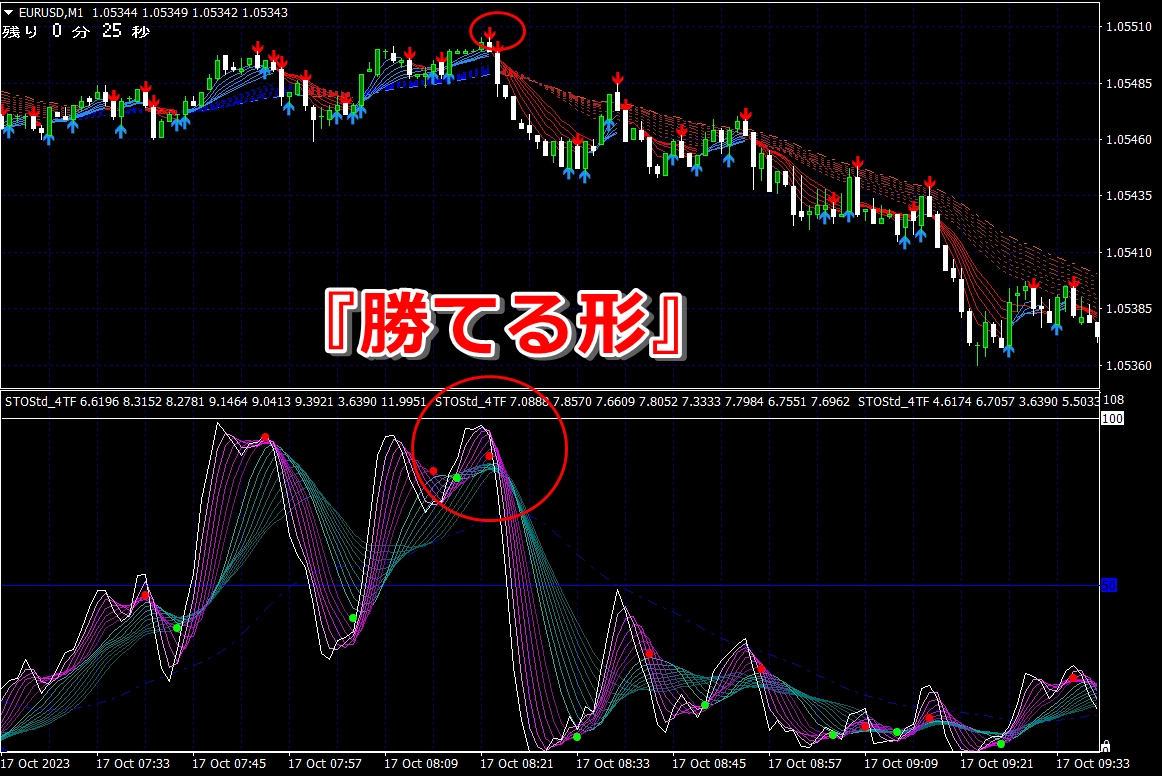Click the 17 Oct 08:33 time label

tap(613, 763)
